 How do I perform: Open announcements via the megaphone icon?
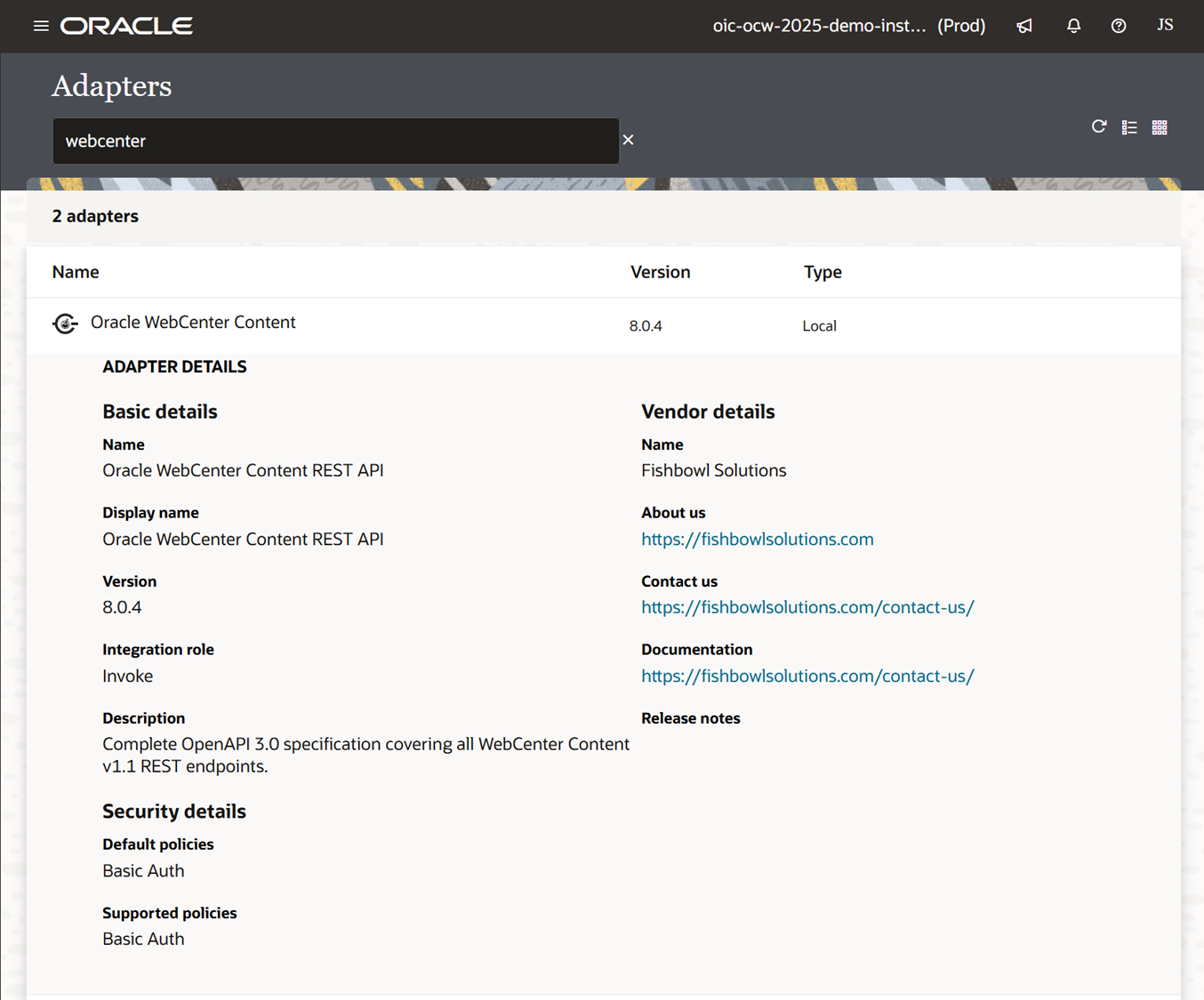pos(1023,26)
